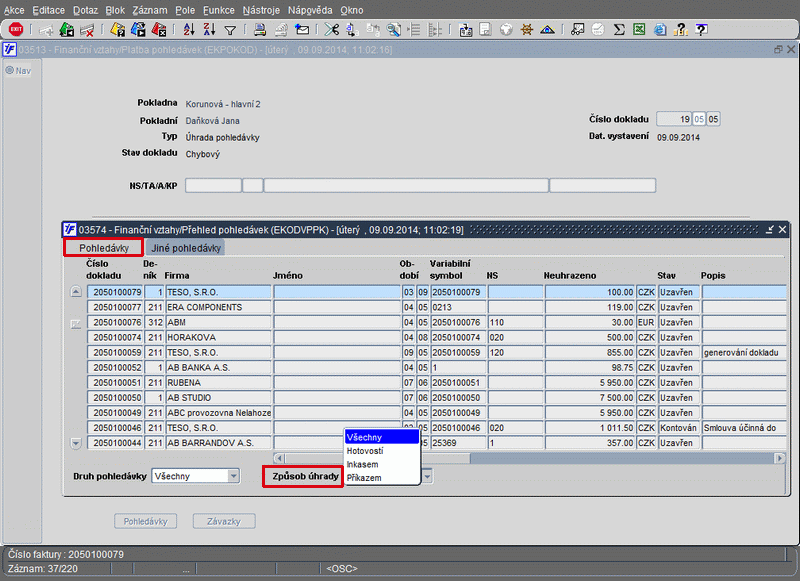Open the Druh pohledávky dropdown
This screenshot has height=581, width=800.
pyautogui.click(x=233, y=476)
